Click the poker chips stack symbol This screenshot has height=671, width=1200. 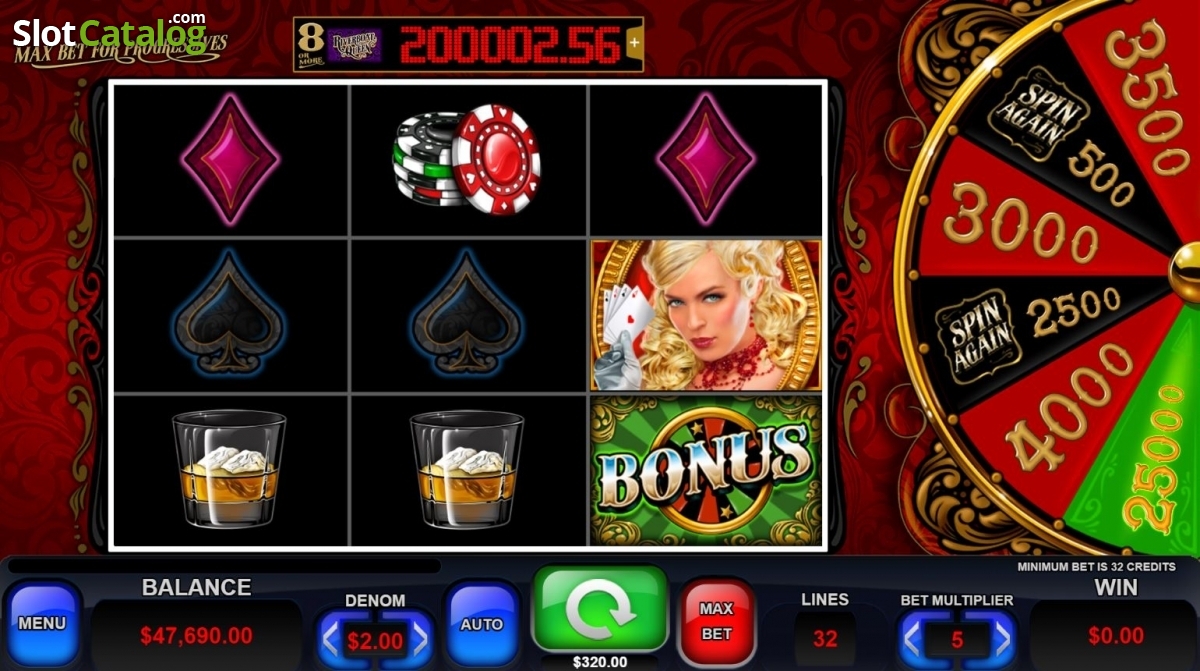tap(467, 162)
